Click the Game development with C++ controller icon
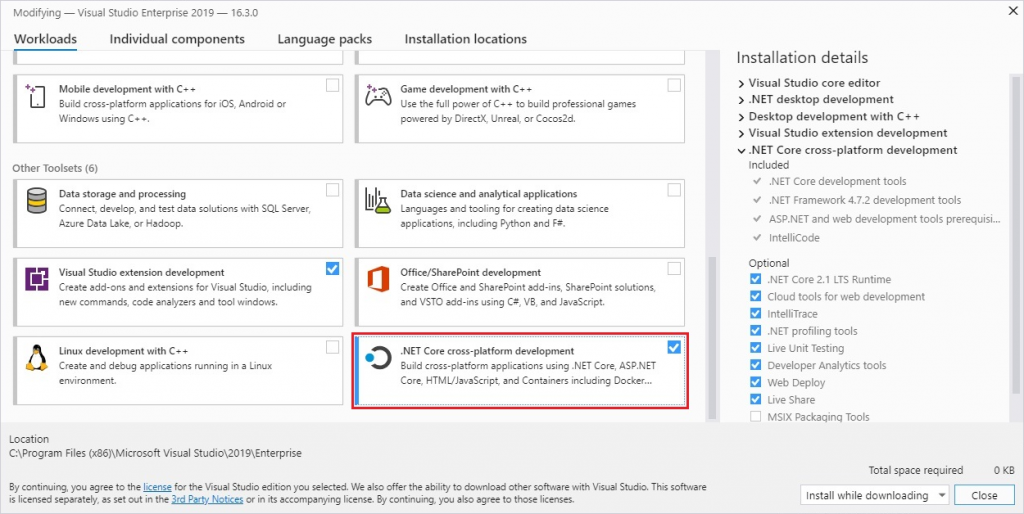 point(377,95)
